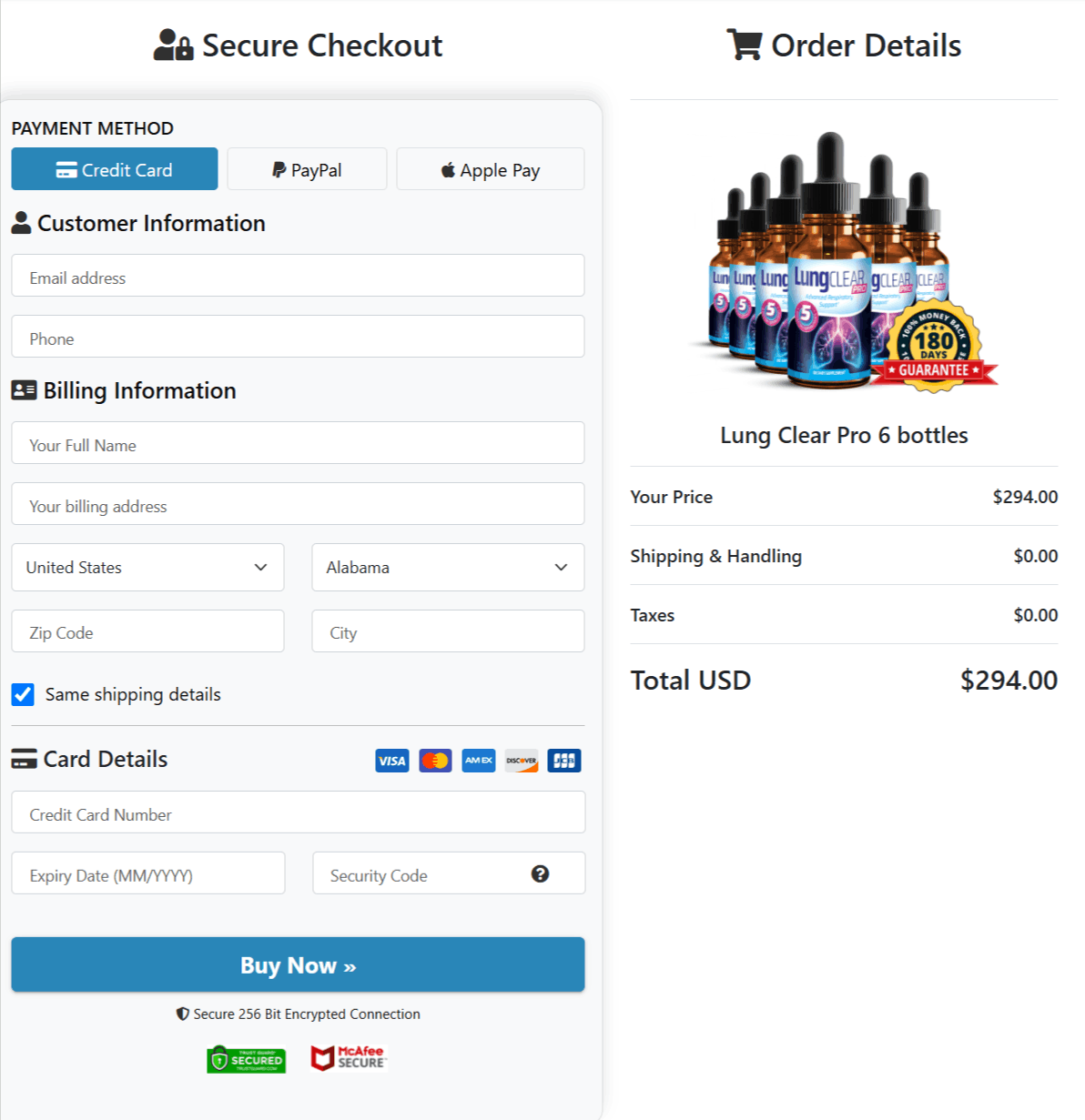Click the Credit Card Number field

[298, 812]
